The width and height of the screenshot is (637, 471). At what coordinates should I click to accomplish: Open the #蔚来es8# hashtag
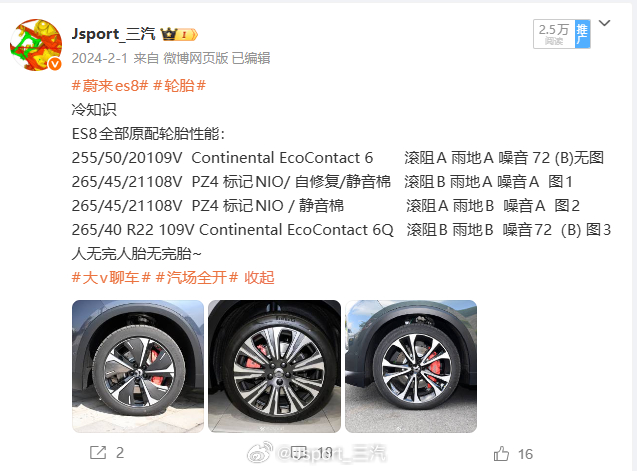tap(110, 86)
